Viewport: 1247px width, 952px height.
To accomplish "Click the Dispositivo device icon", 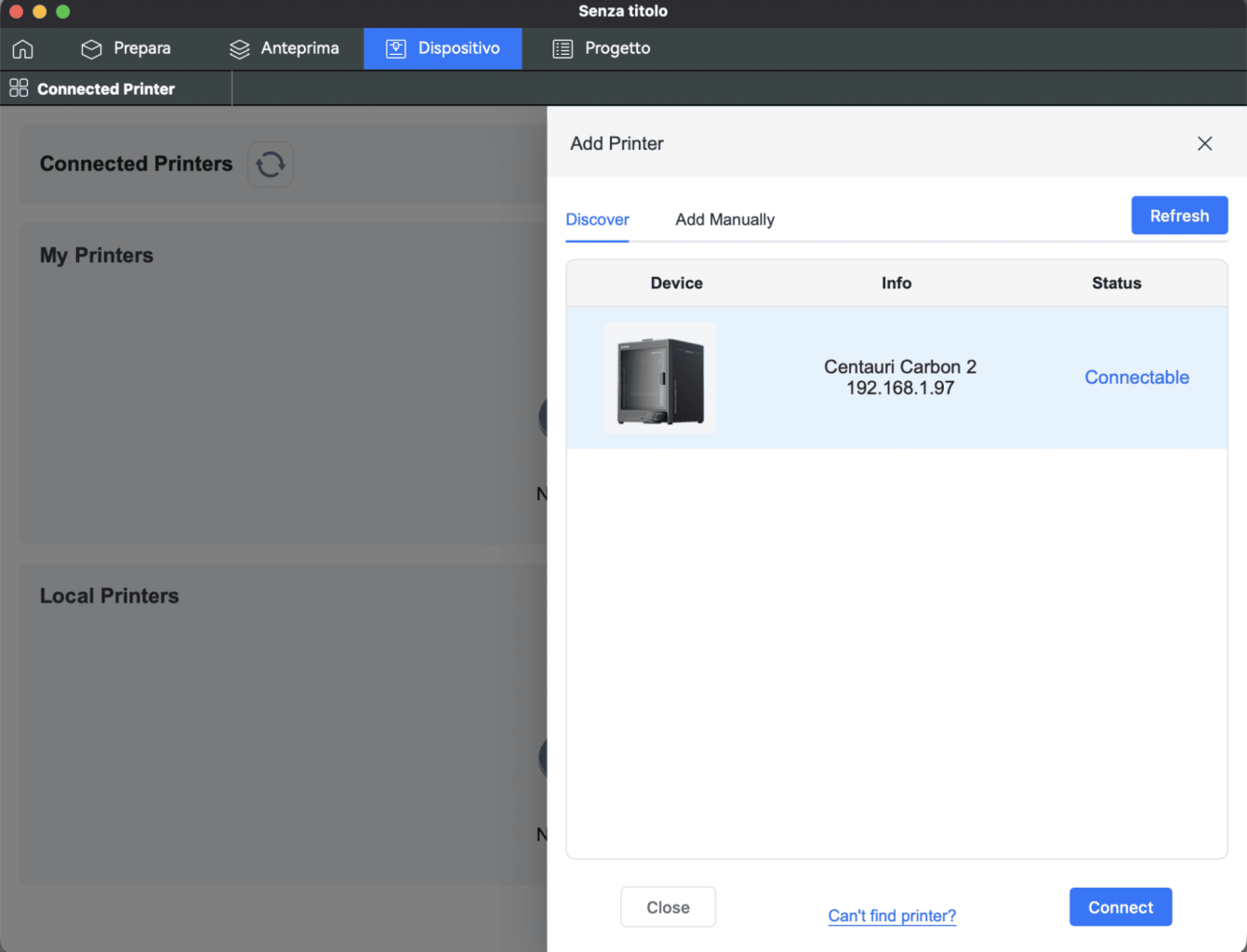I will (396, 49).
